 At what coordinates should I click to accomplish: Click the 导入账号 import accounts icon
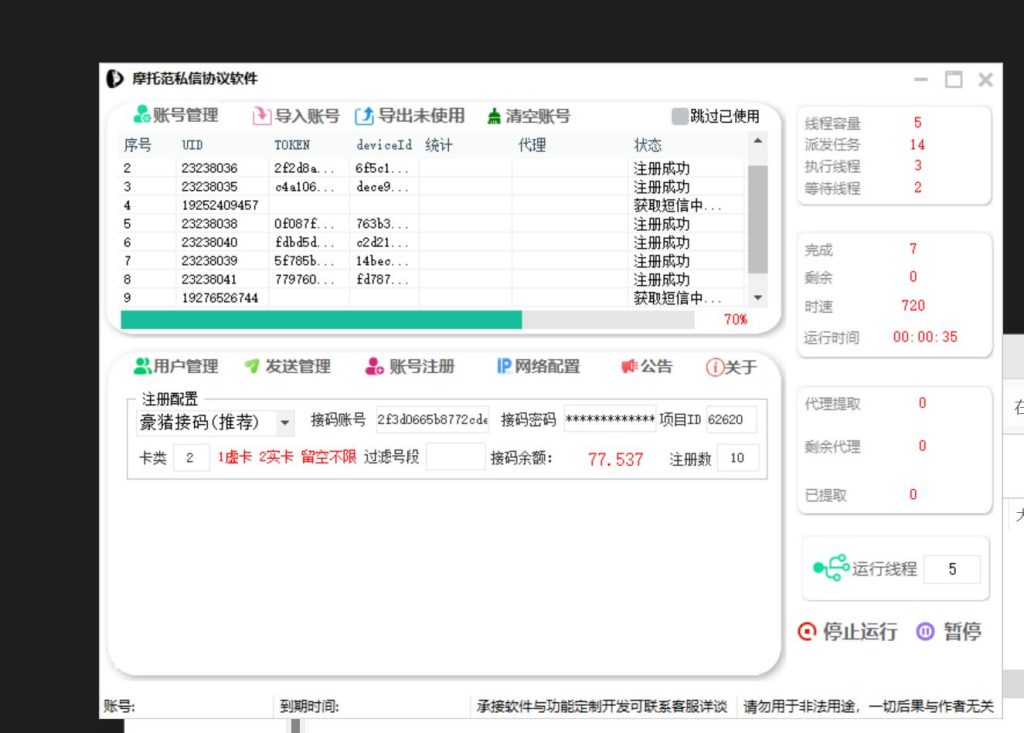click(261, 116)
